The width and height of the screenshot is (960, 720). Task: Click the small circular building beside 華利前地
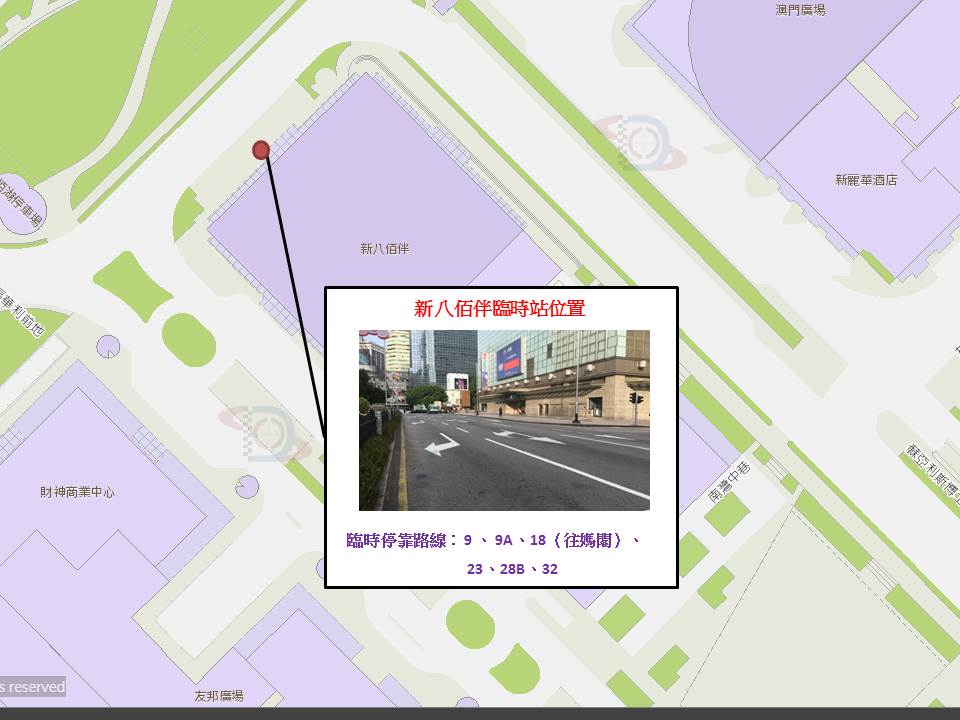108,346
